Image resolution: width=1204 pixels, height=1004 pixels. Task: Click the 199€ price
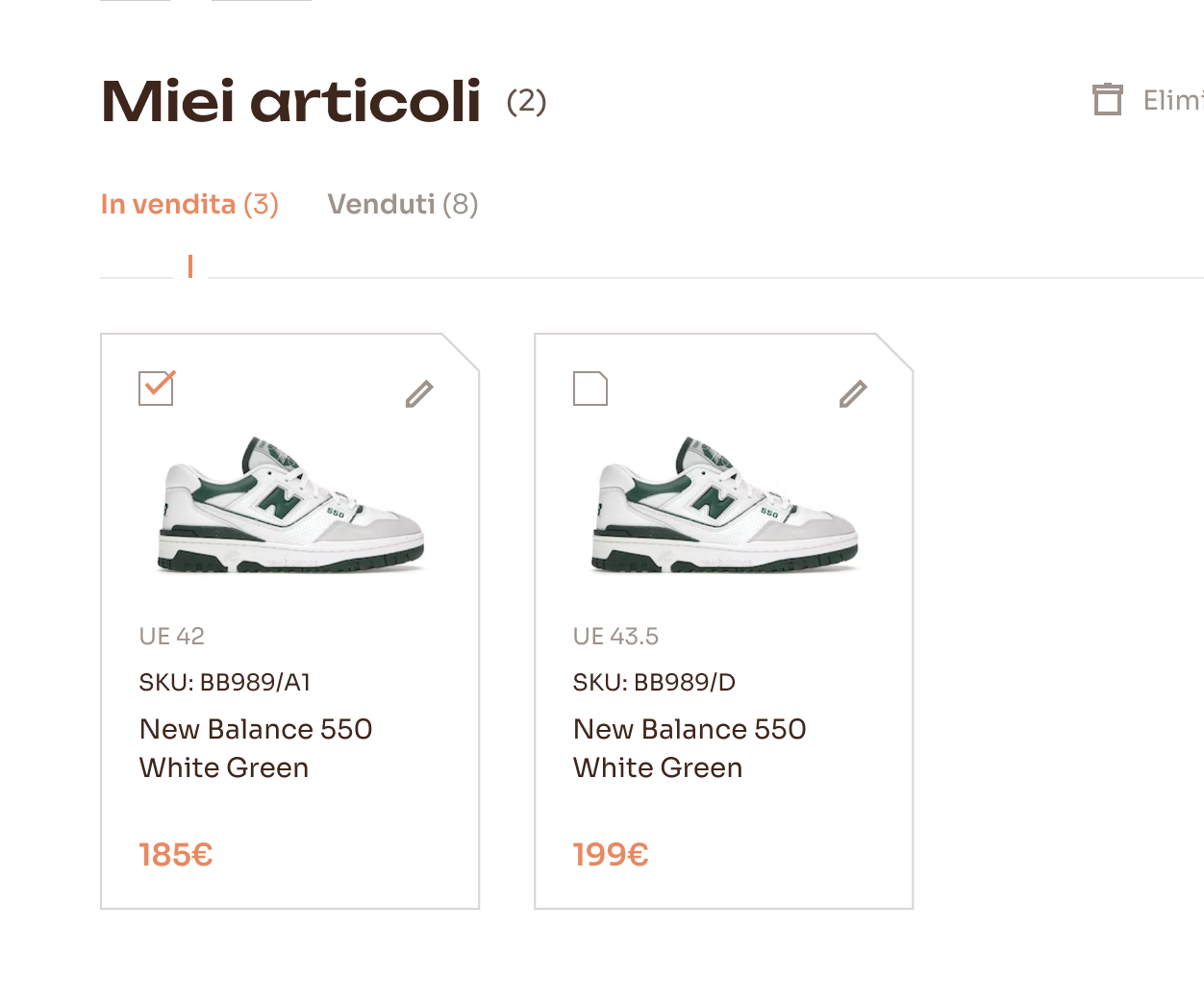point(611,854)
